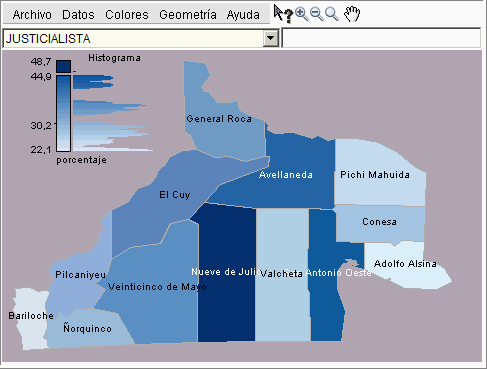Activate the zoom in magnifier
487x369 pixels.
pos(302,14)
